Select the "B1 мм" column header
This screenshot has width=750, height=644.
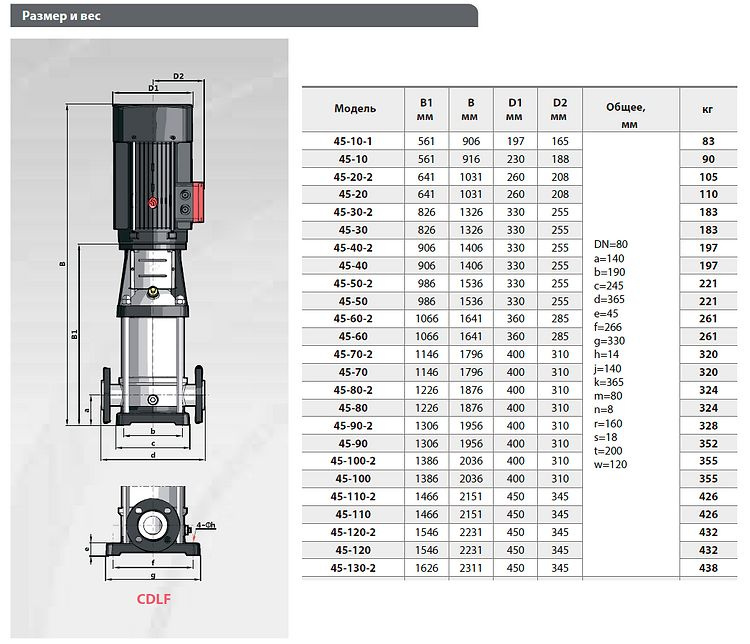[425, 108]
